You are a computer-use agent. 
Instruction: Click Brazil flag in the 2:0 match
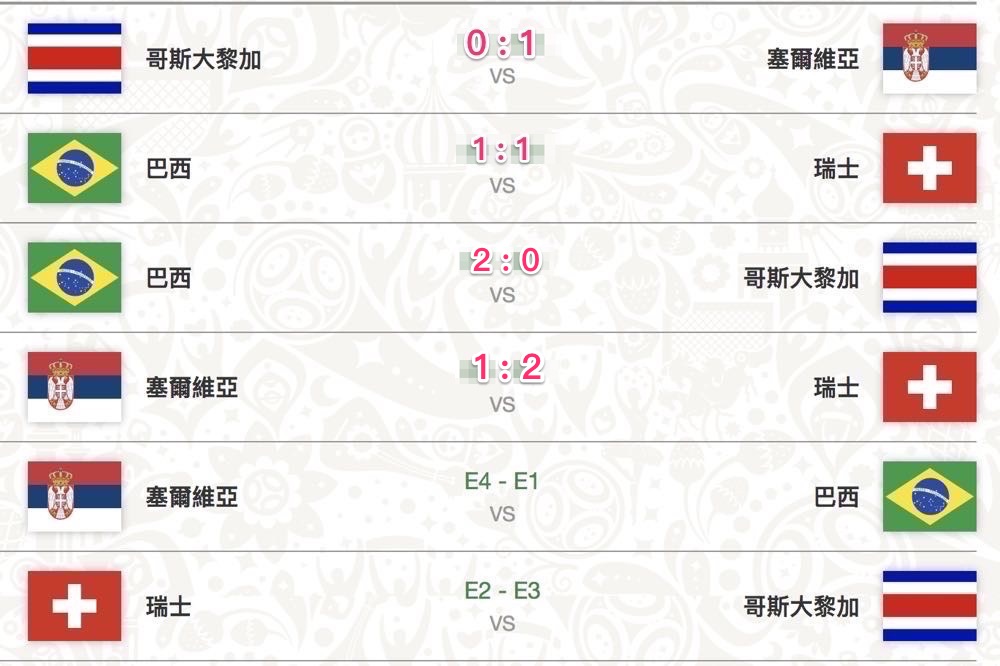pos(75,277)
